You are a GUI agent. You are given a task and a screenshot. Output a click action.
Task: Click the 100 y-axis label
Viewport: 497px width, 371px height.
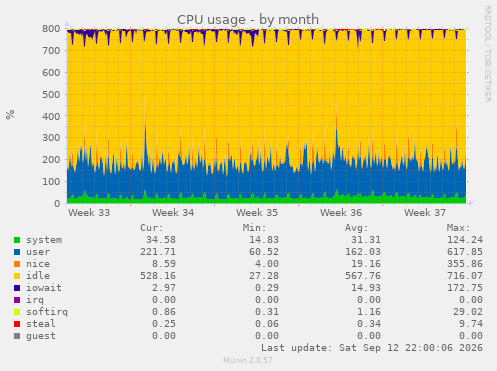coord(51,182)
